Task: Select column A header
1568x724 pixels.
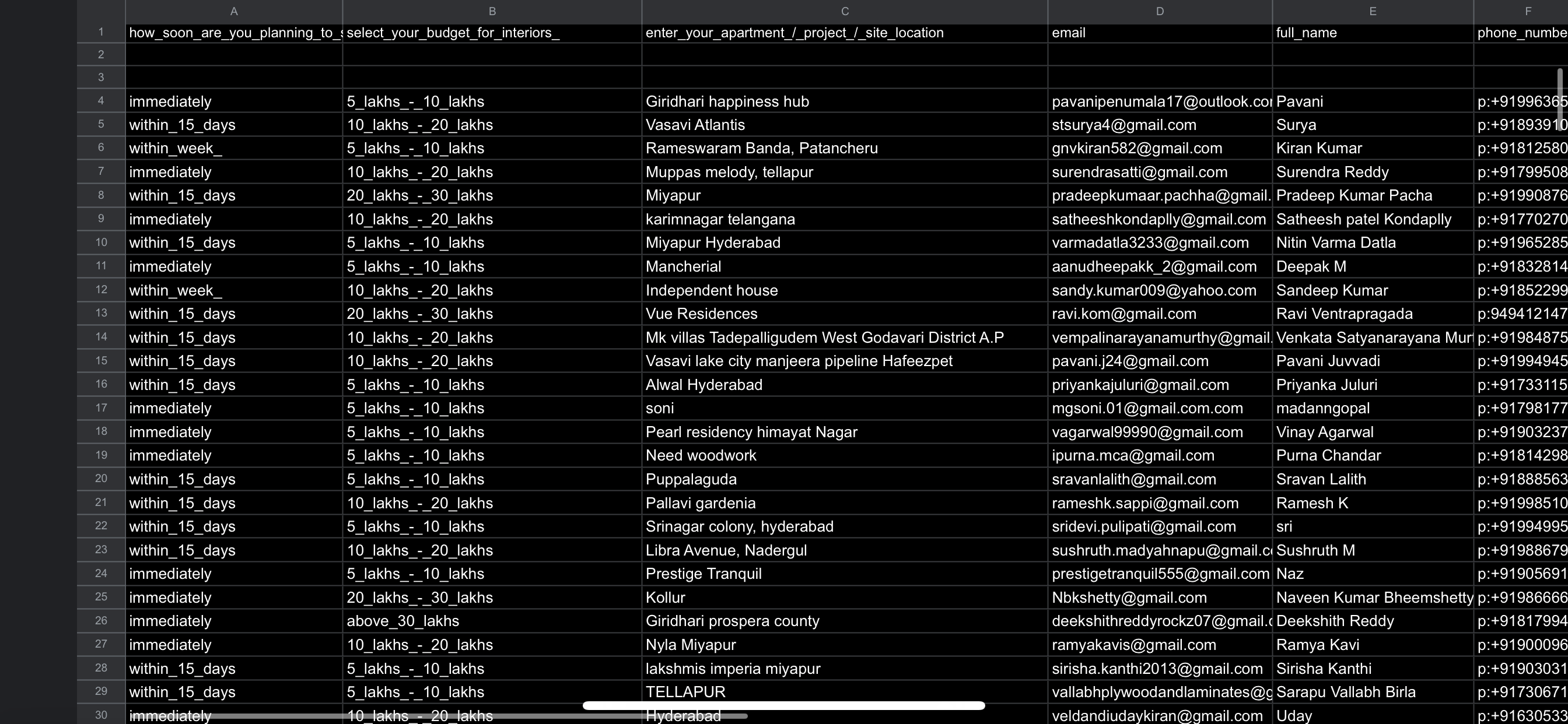Action: pyautogui.click(x=234, y=11)
